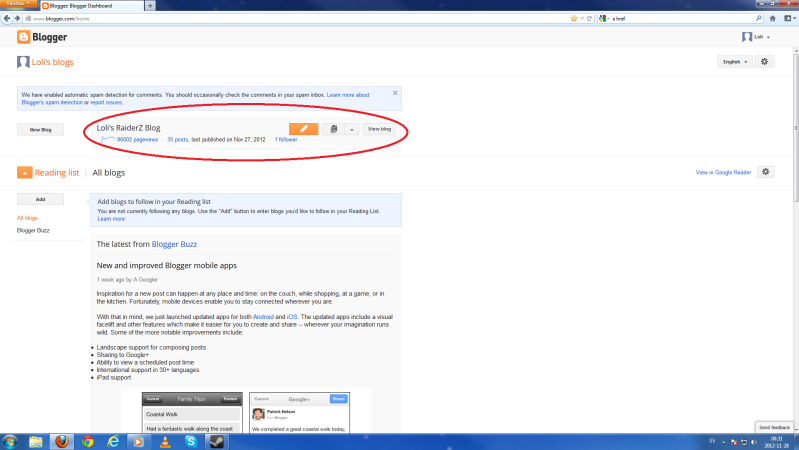
Task: Expand the blog options dropdown arrow
Action: point(352,129)
